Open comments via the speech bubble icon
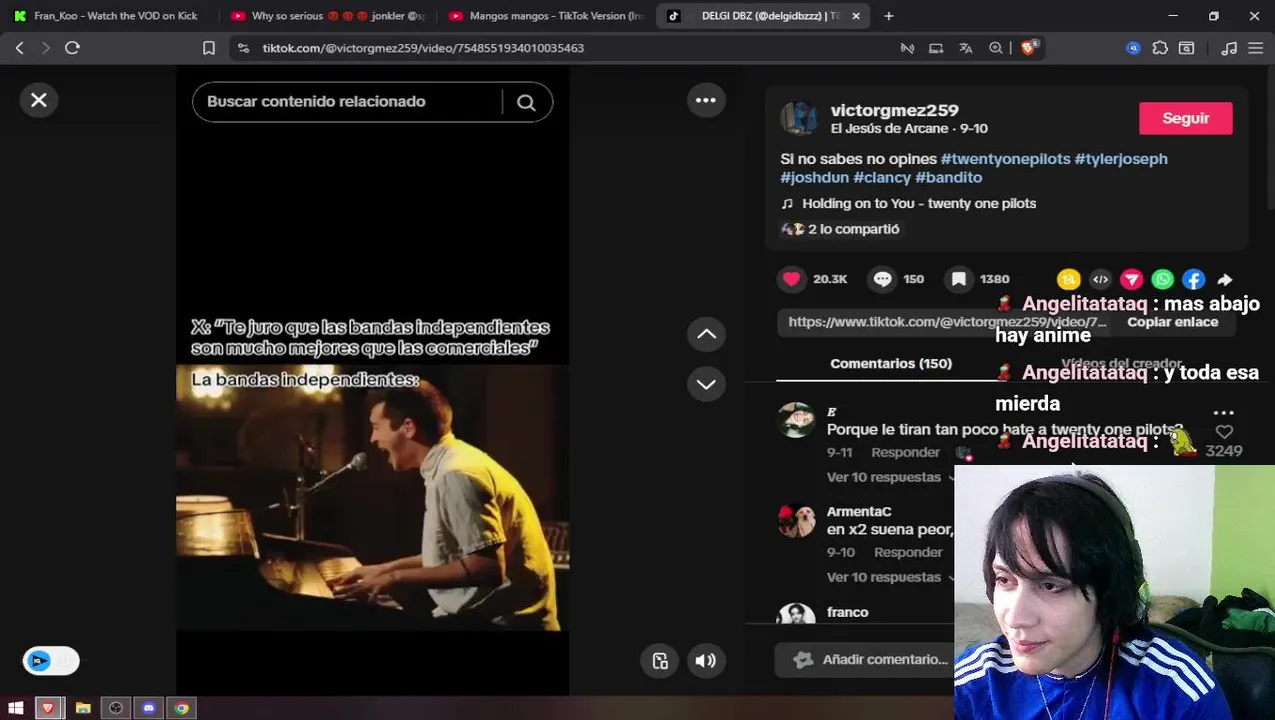1275x720 pixels. pyautogui.click(x=882, y=279)
